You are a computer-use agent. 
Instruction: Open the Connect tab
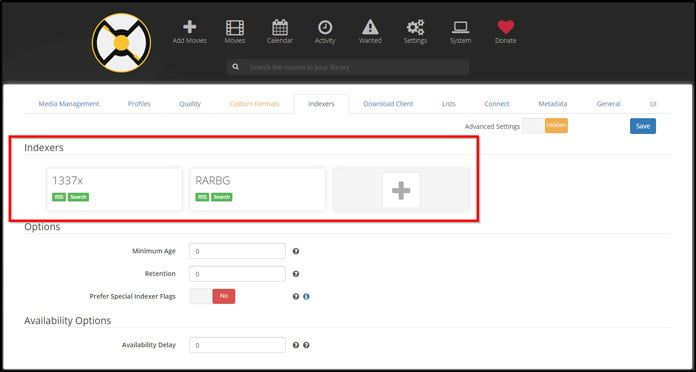click(497, 104)
